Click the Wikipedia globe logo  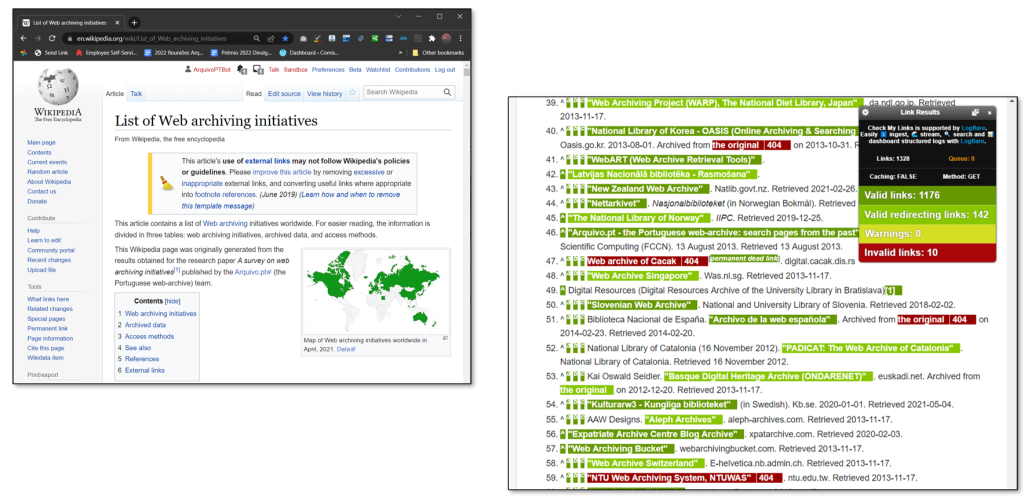point(57,86)
